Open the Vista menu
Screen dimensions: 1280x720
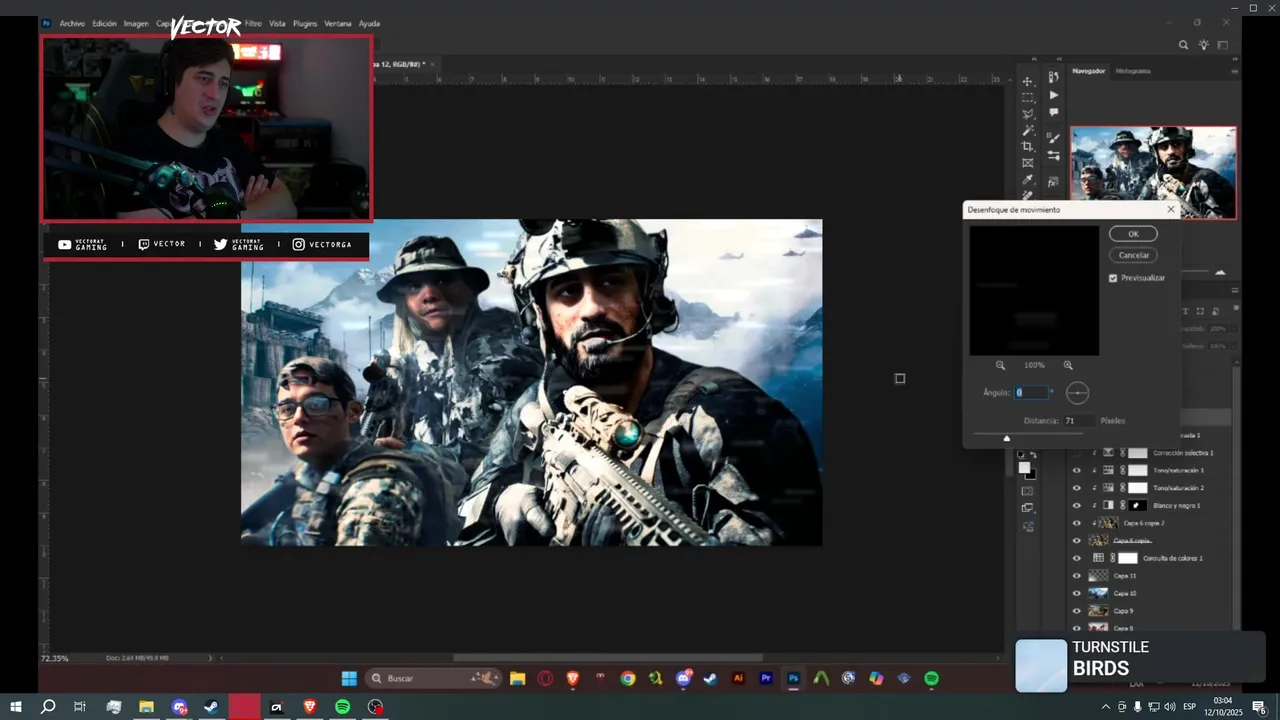pyautogui.click(x=277, y=23)
